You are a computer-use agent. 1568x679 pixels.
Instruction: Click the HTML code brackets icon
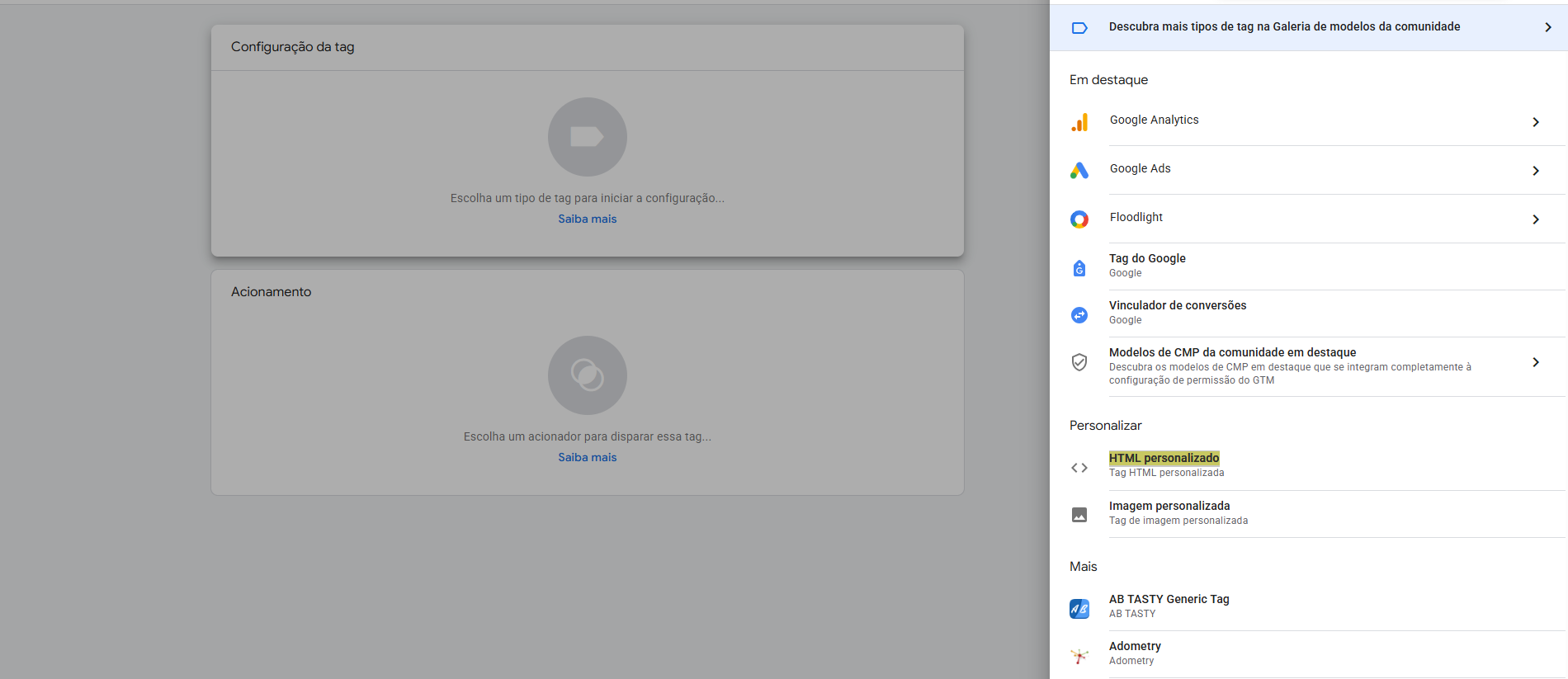[x=1079, y=468]
